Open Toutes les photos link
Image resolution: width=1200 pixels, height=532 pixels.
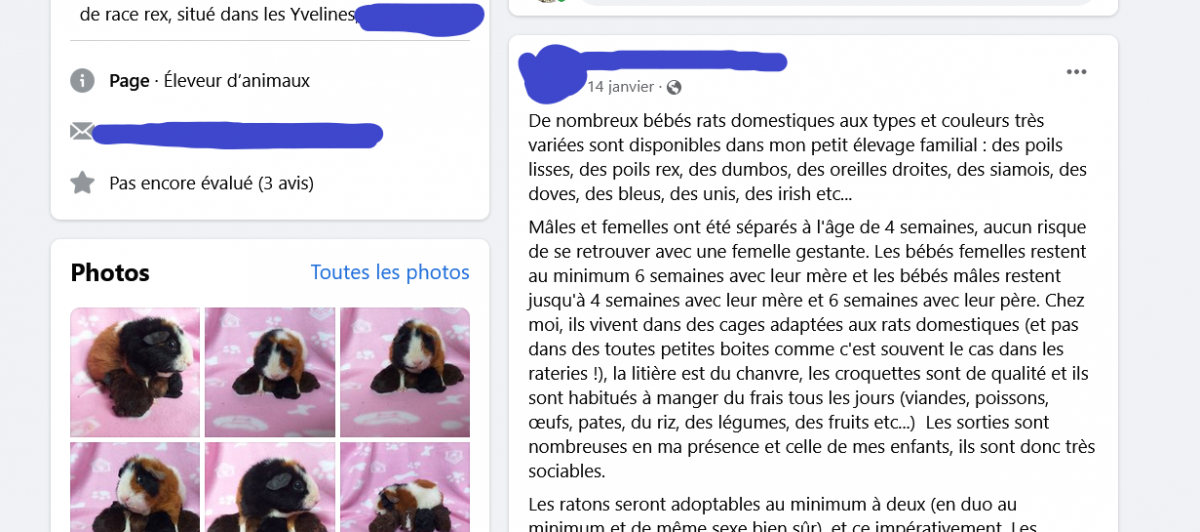point(390,272)
